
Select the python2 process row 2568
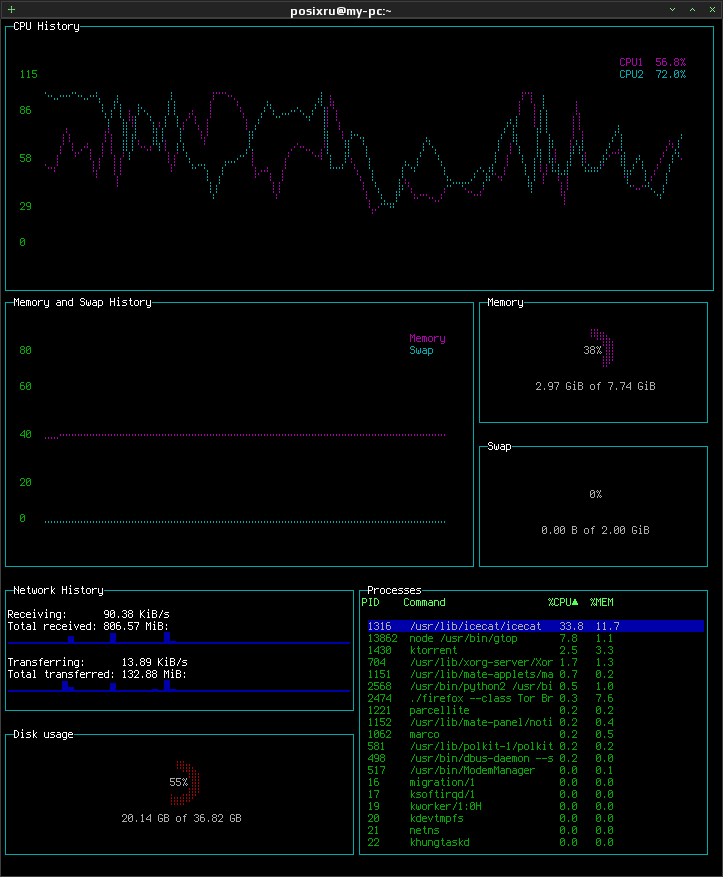535,686
